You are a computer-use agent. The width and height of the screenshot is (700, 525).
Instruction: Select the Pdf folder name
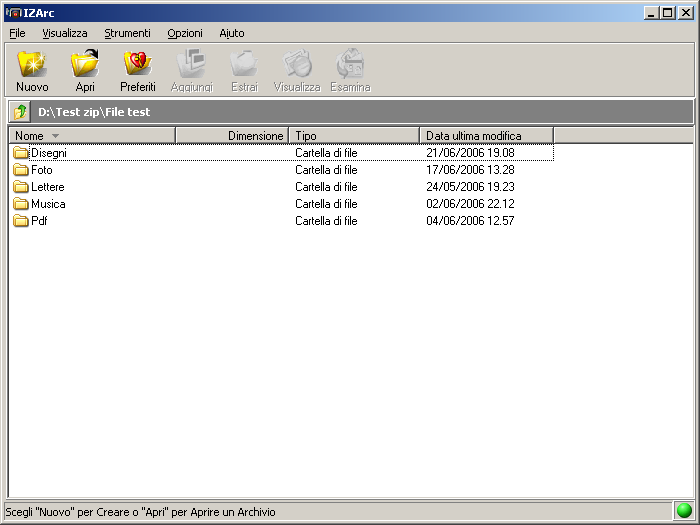(39, 221)
